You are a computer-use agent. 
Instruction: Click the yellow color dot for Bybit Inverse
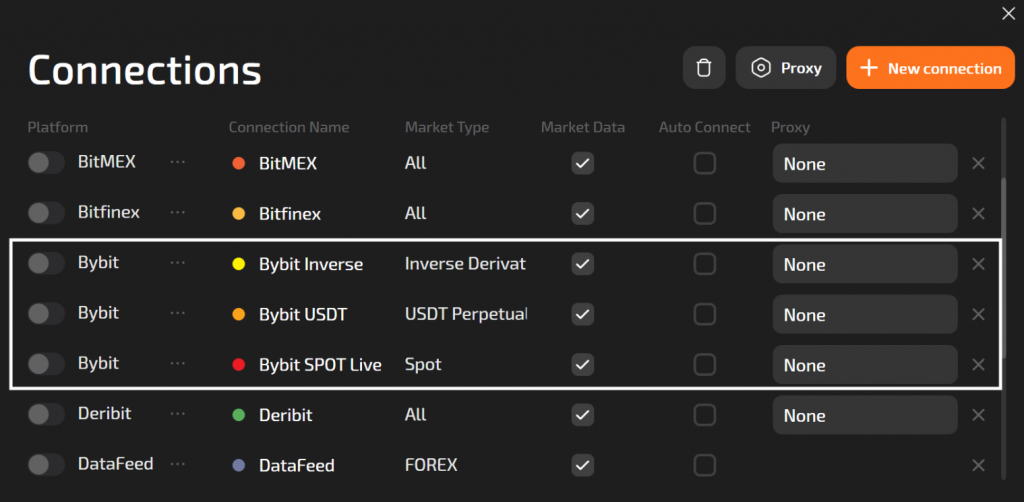coord(239,264)
